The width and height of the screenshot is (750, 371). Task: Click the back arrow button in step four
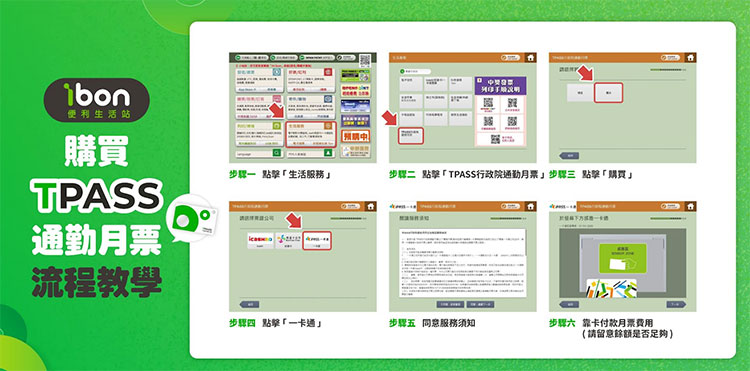(249, 304)
